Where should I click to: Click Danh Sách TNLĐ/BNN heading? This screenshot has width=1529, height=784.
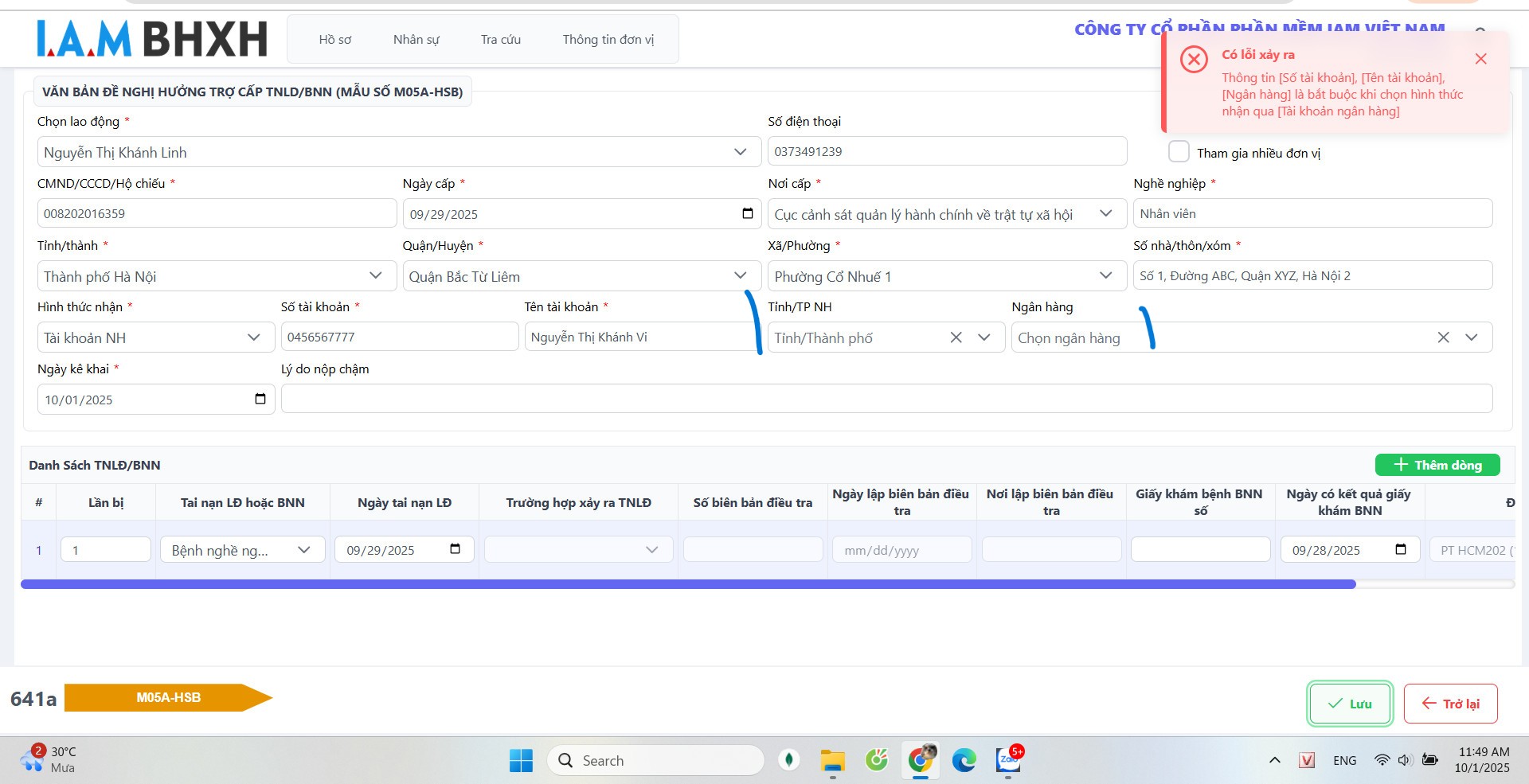(95, 465)
